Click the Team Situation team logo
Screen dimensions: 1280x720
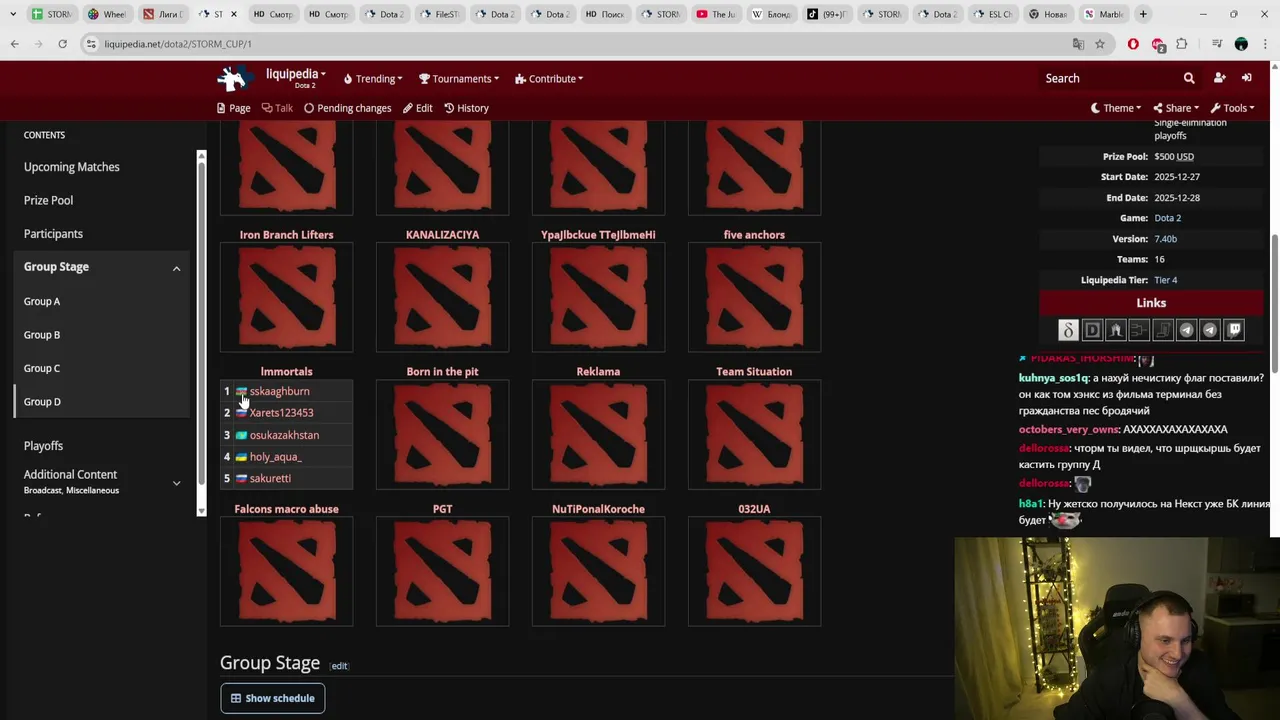(754, 434)
